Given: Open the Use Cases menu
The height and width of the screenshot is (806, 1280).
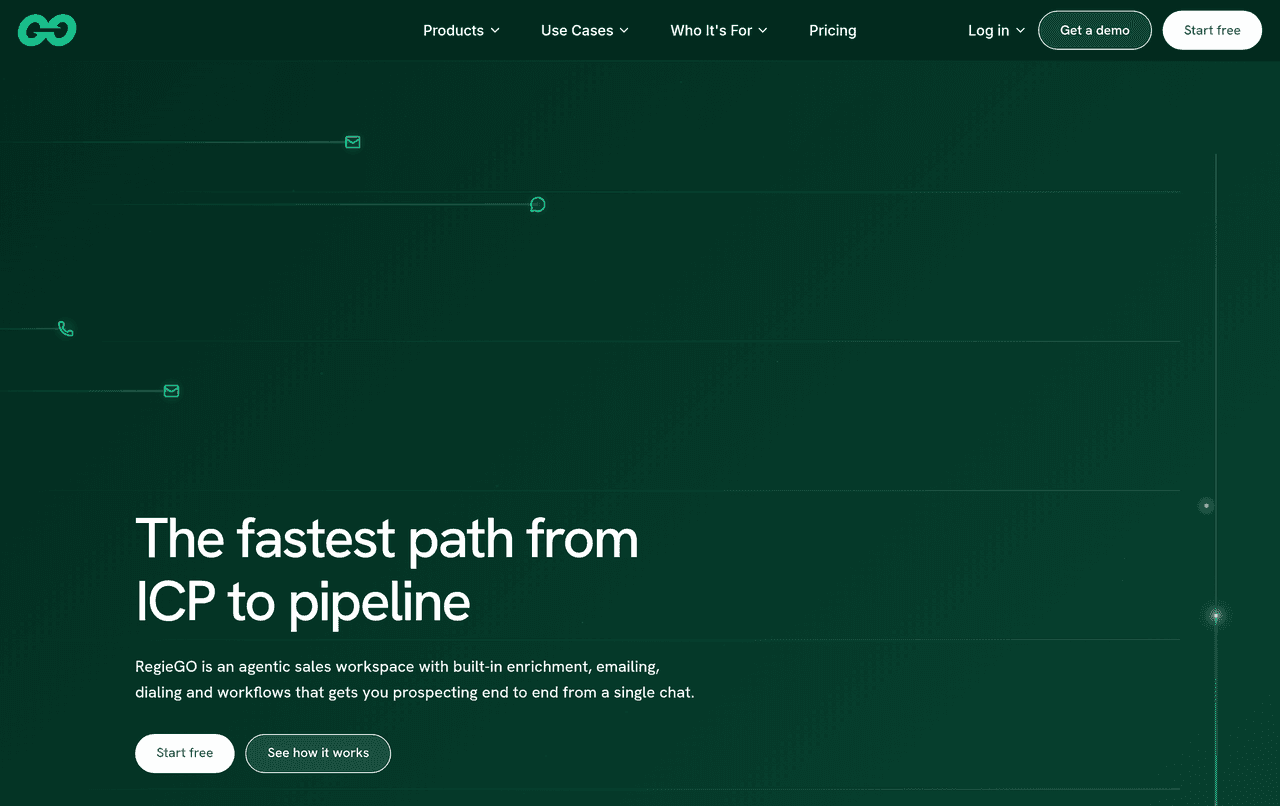Looking at the screenshot, I should pyautogui.click(x=585, y=31).
